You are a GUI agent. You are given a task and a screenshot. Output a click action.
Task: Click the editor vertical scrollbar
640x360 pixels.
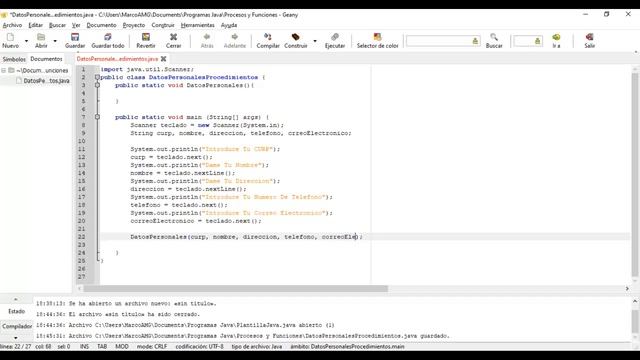[x=635, y=175]
